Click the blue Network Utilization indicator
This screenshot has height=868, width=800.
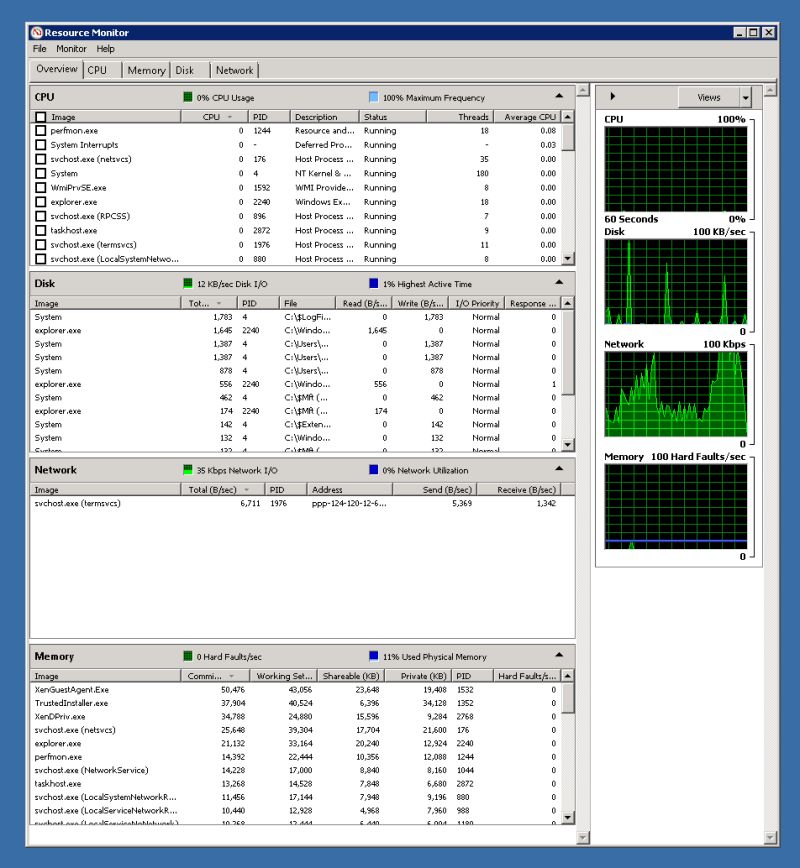(x=372, y=470)
